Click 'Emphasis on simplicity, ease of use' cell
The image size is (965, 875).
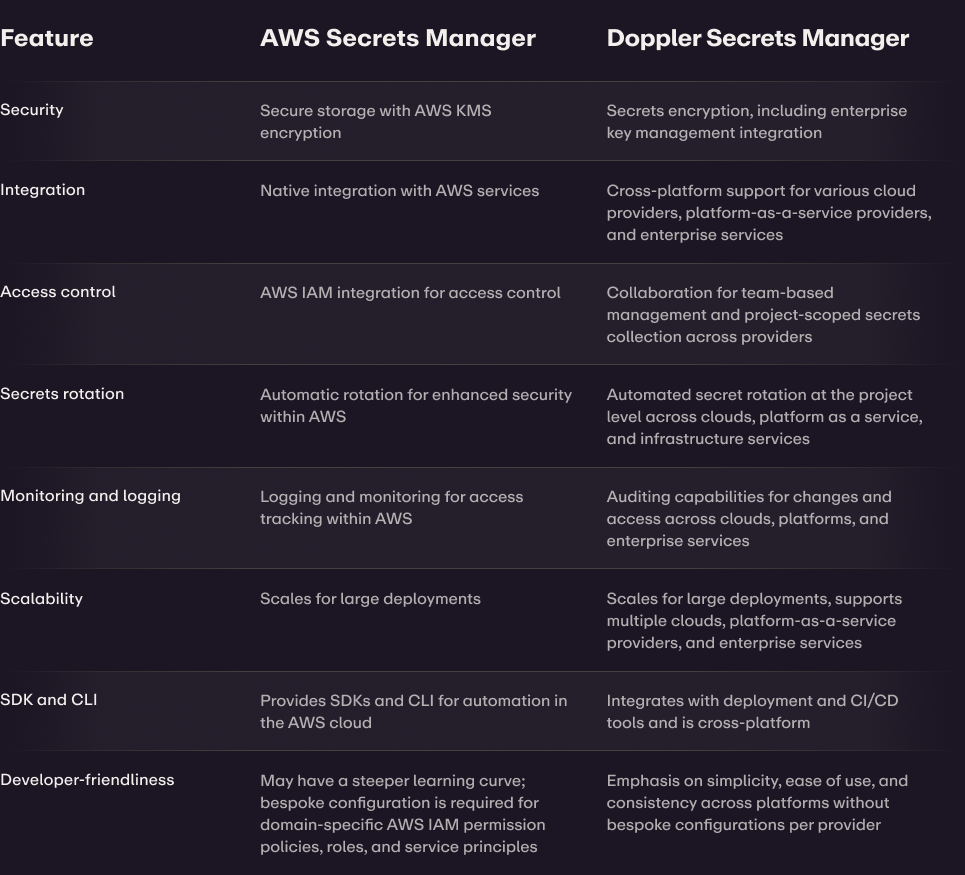(757, 802)
